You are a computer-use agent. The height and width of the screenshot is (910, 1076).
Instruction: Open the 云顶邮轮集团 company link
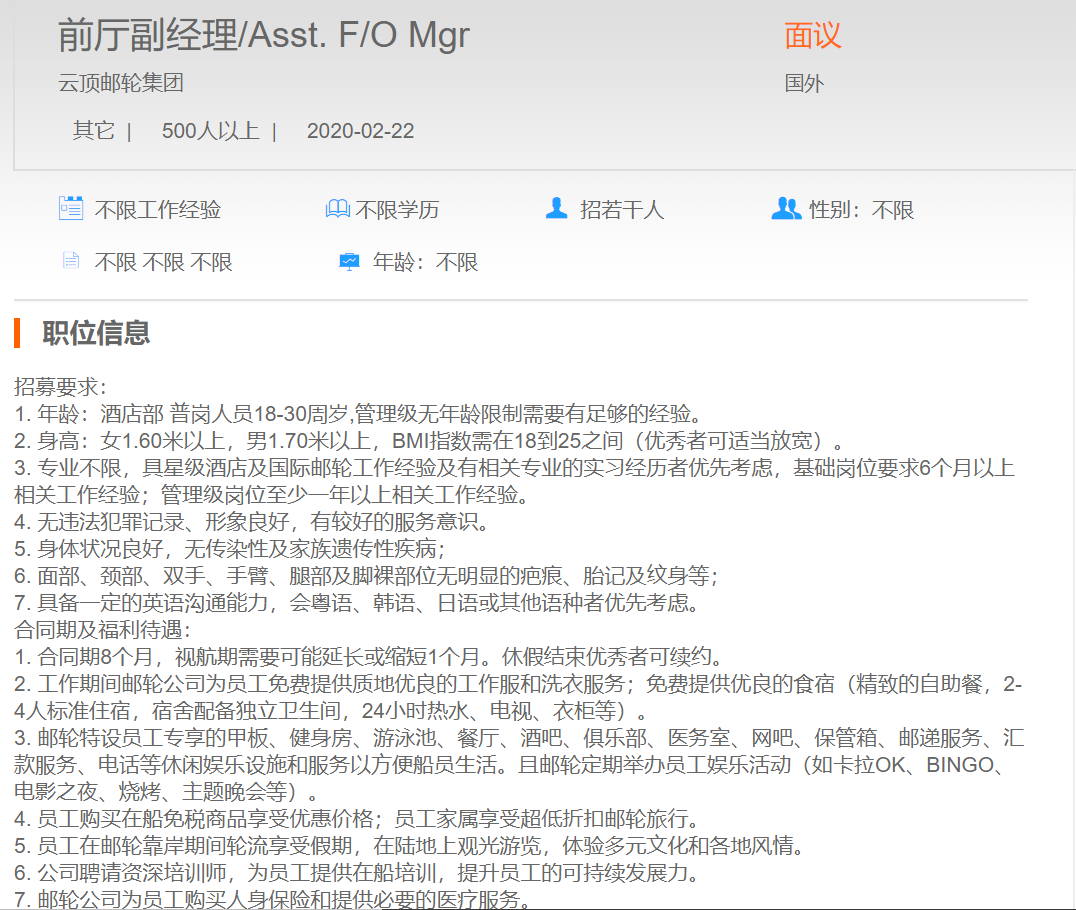click(x=121, y=83)
